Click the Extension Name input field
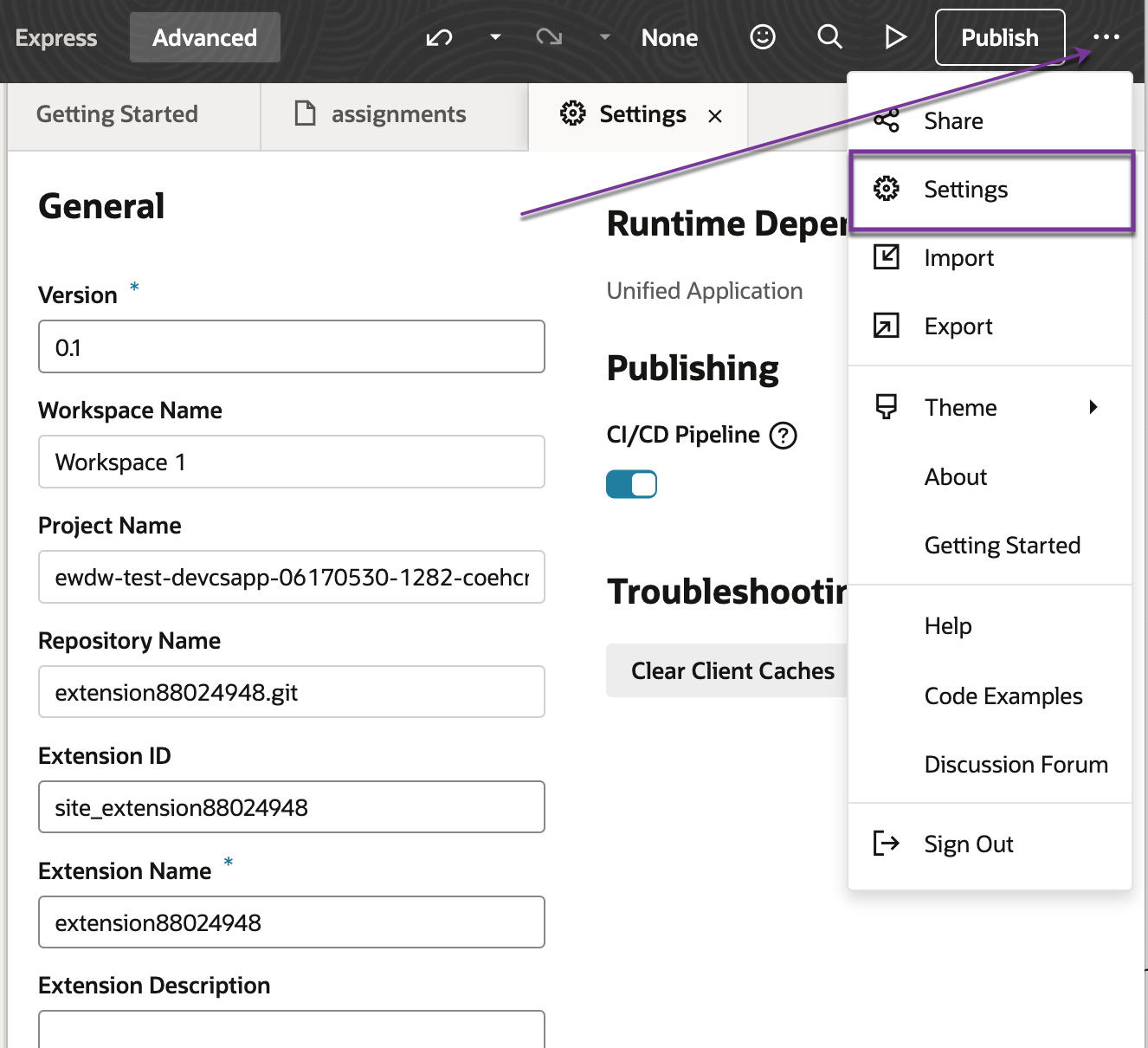1148x1048 pixels. pos(292,922)
